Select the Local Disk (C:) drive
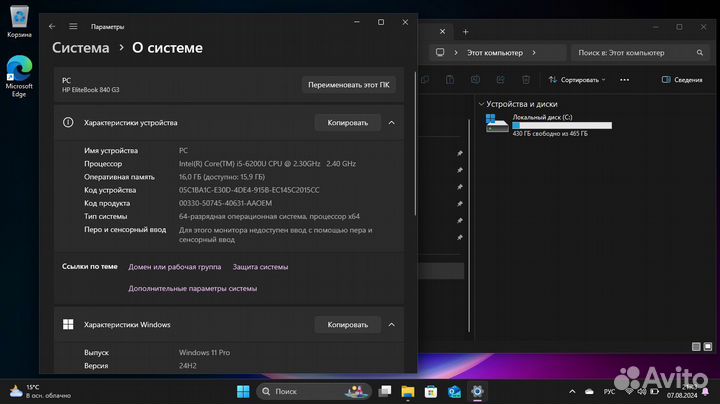Viewport: 720px width, 404px height. [x=549, y=125]
